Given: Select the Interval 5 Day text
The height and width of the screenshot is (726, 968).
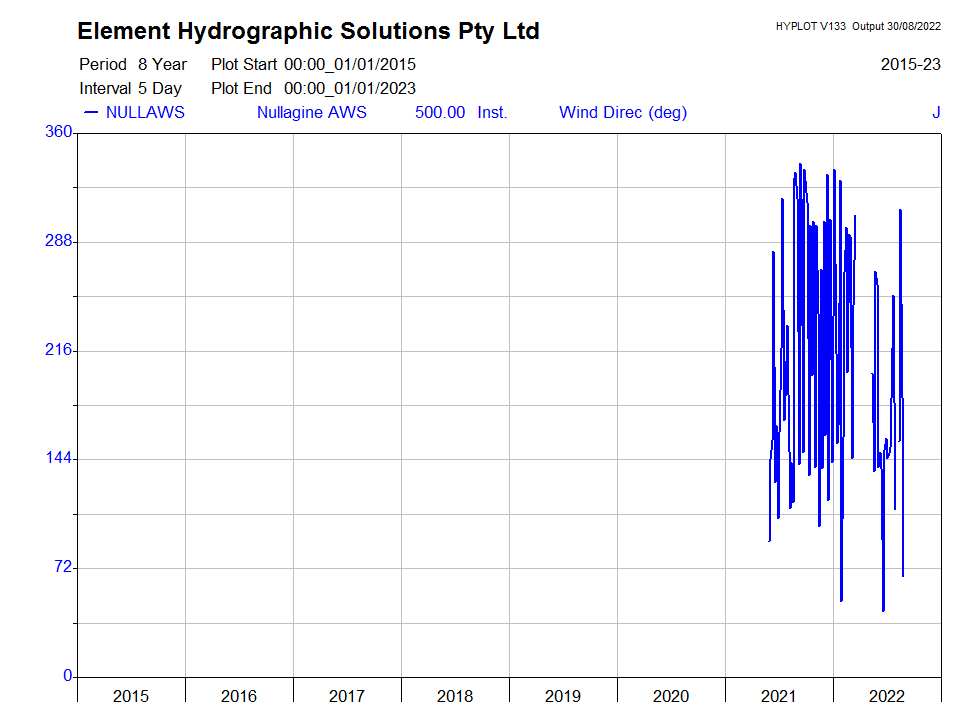Looking at the screenshot, I should coord(130,88).
